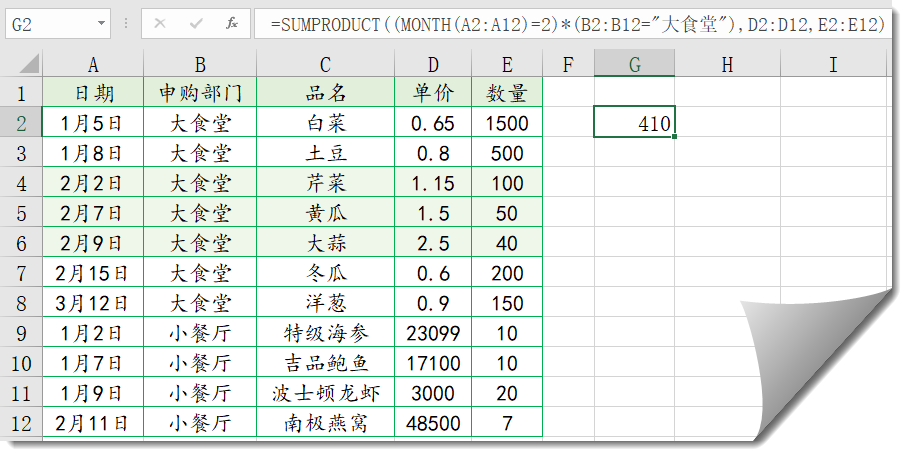Click the 大食堂 cell in row 8

click(x=200, y=303)
